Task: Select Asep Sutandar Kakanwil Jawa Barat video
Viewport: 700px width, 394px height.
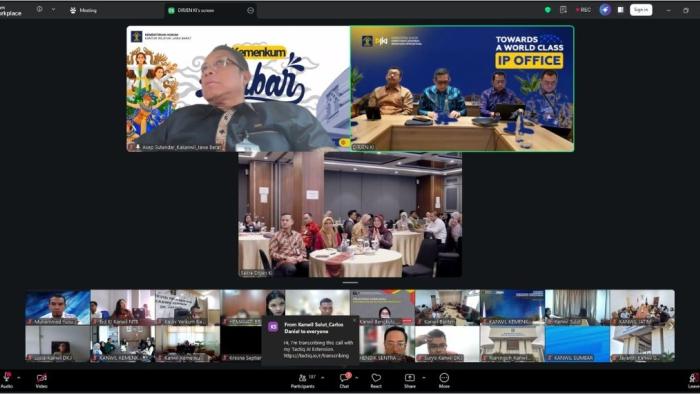Action: point(238,89)
